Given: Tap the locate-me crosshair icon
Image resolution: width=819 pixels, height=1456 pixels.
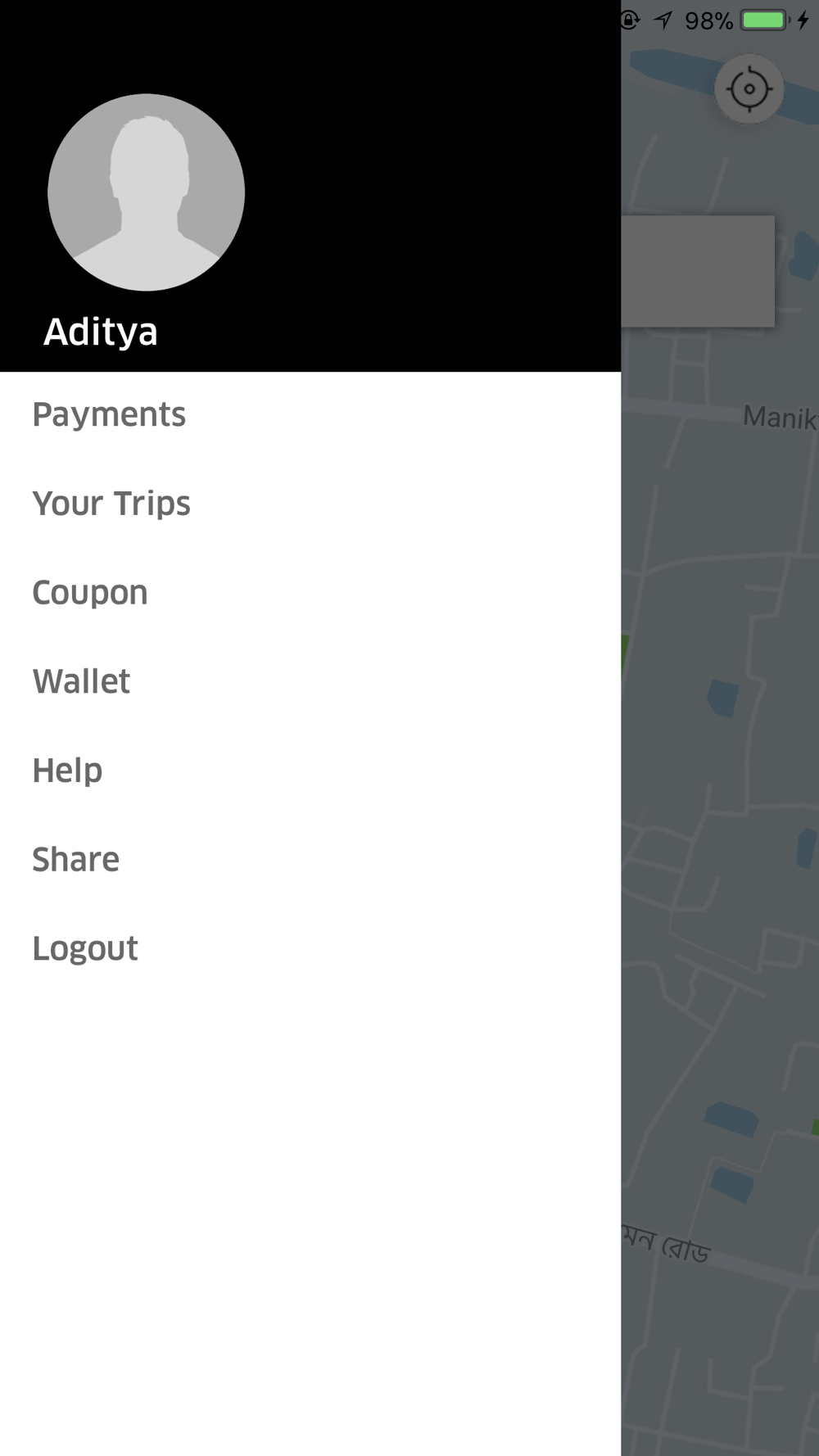Looking at the screenshot, I should pyautogui.click(x=749, y=88).
